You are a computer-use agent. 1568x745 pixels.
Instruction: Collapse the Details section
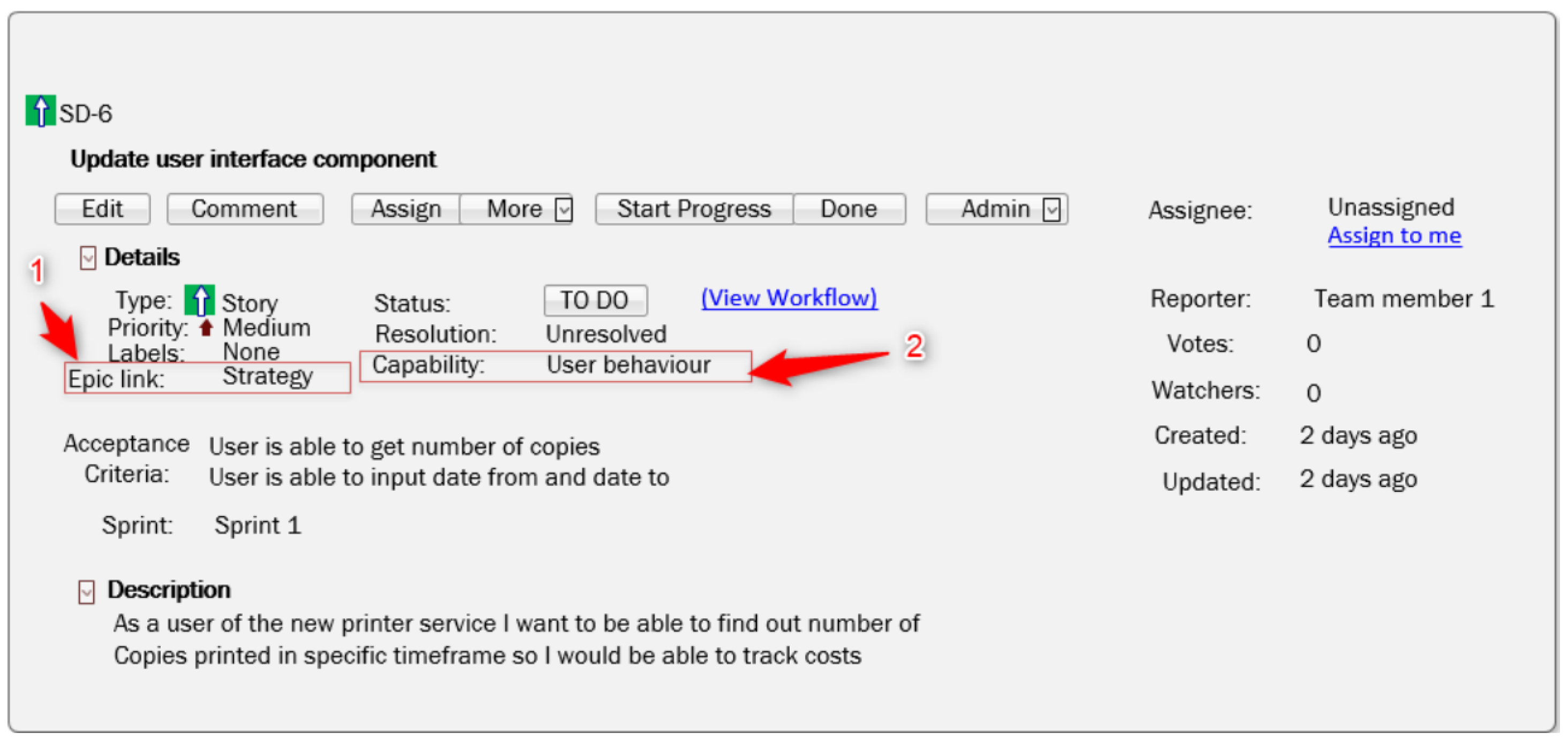pos(88,258)
